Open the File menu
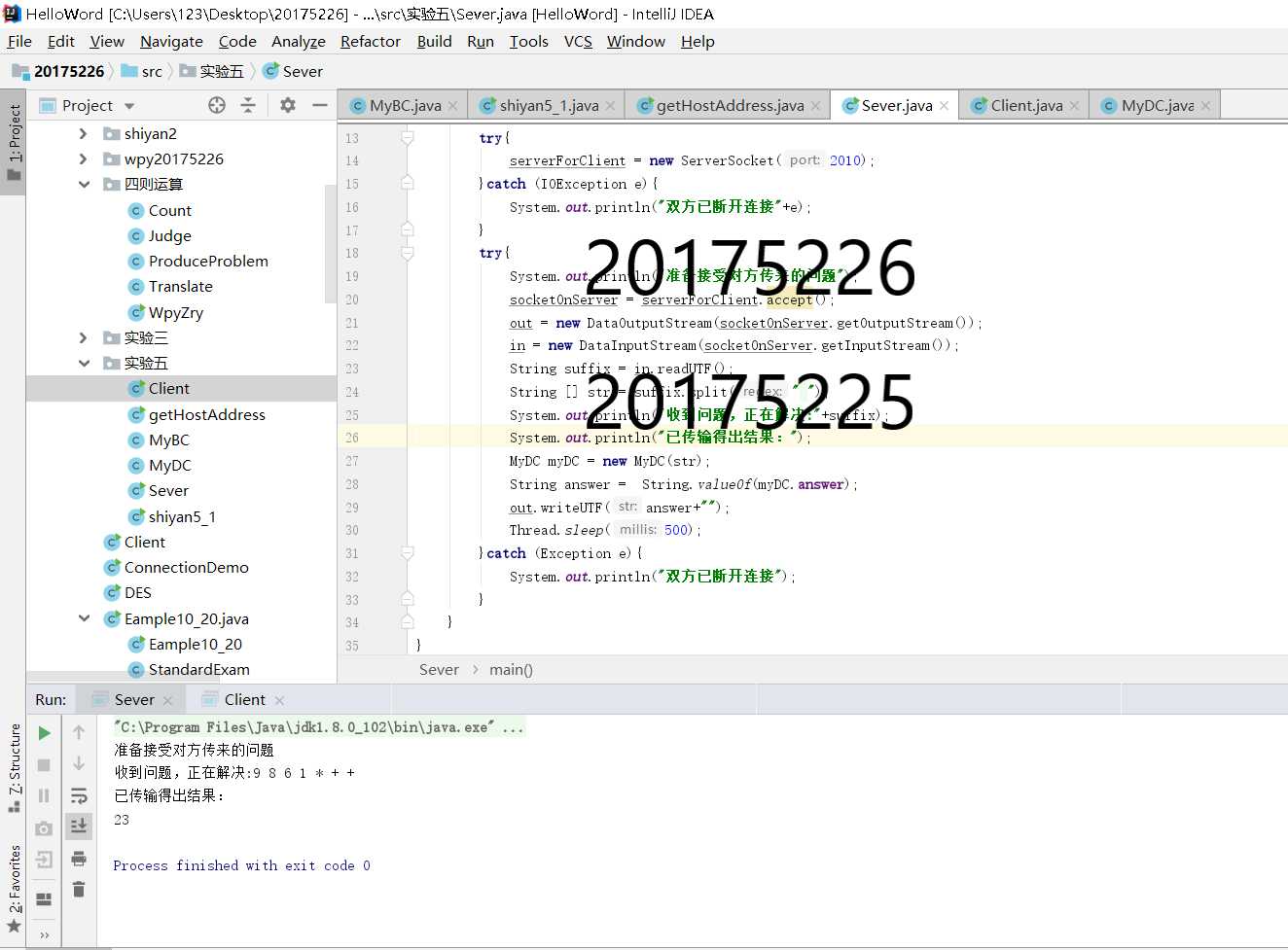Screen dimensions: 1288x950 pos(19,41)
